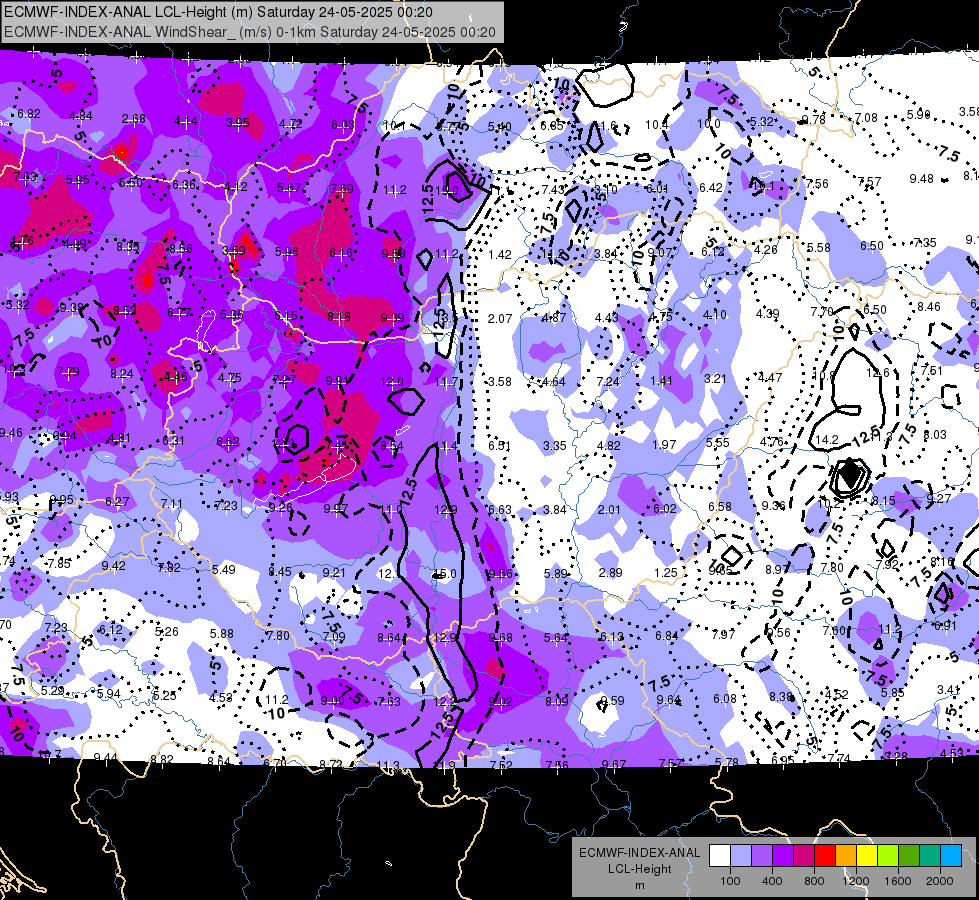Click the sky blue swatch ending the legend

coord(951,856)
